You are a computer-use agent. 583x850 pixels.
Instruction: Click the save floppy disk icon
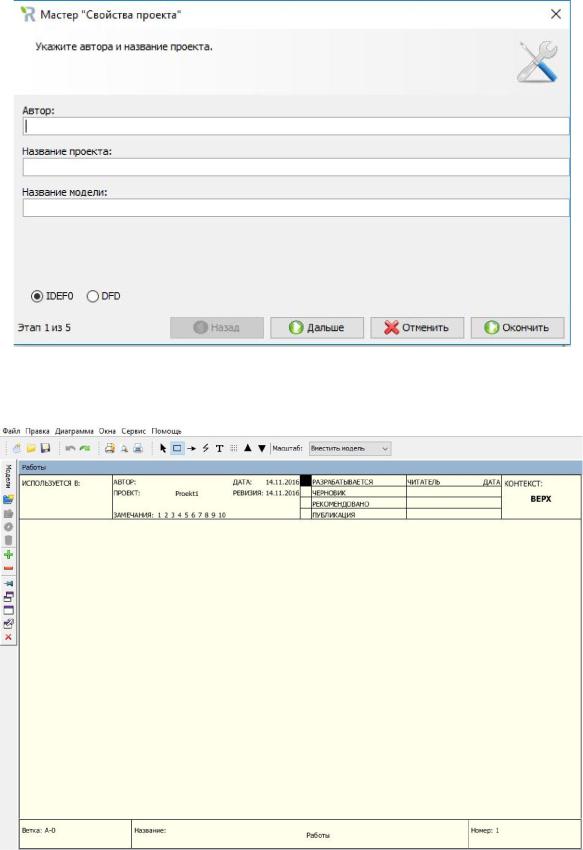tap(46, 448)
